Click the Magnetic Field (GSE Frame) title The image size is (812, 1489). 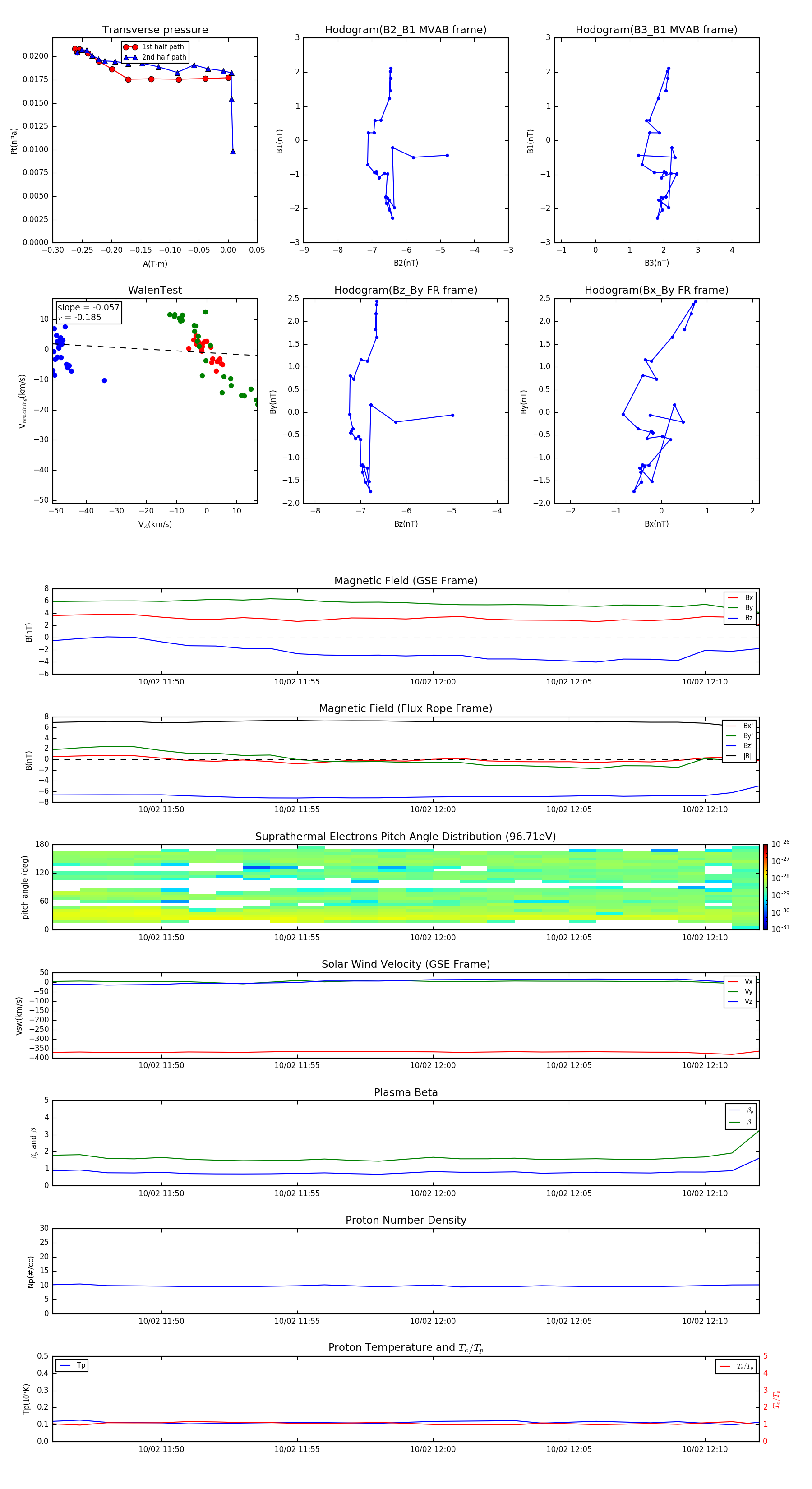tap(406, 580)
